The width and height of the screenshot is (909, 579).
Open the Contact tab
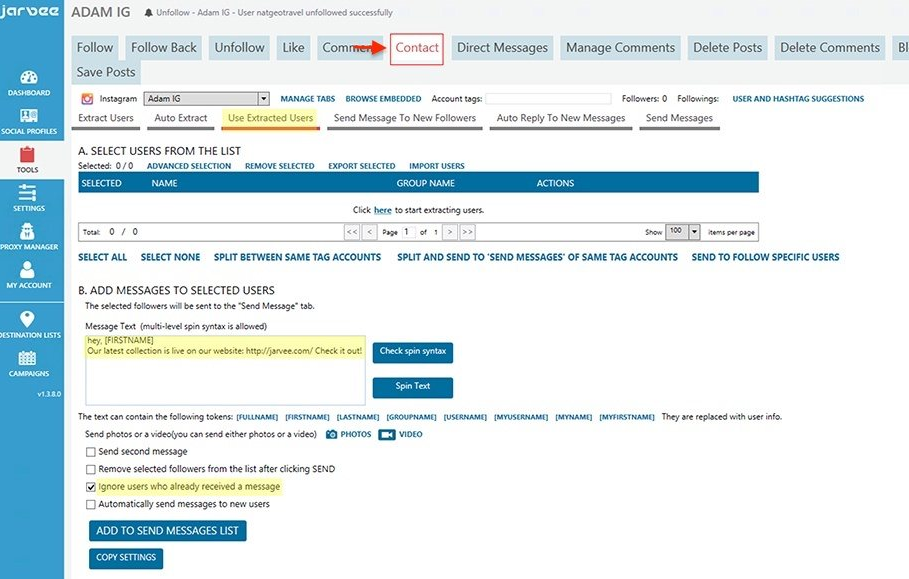coord(417,48)
